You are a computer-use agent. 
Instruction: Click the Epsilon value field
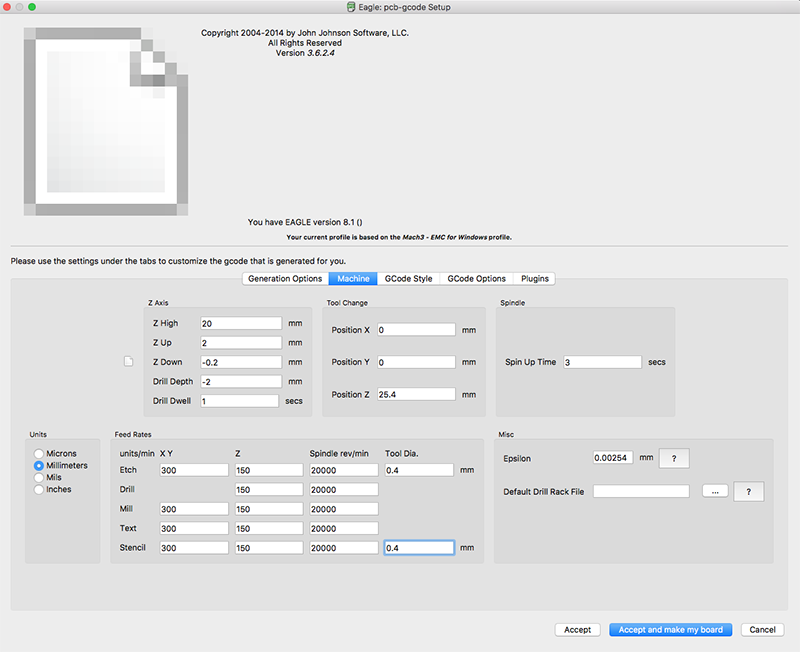pos(613,458)
